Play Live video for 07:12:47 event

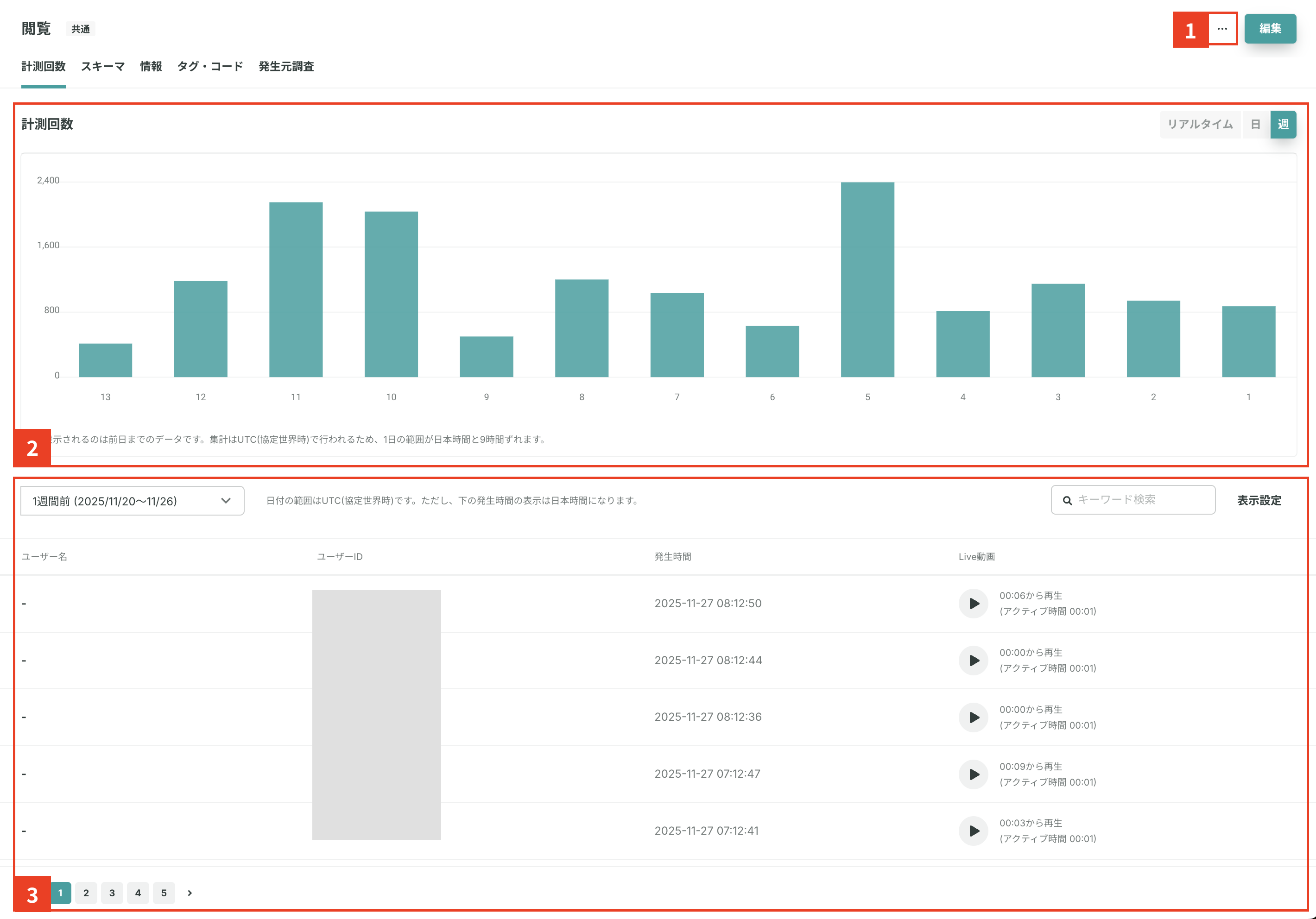click(973, 774)
